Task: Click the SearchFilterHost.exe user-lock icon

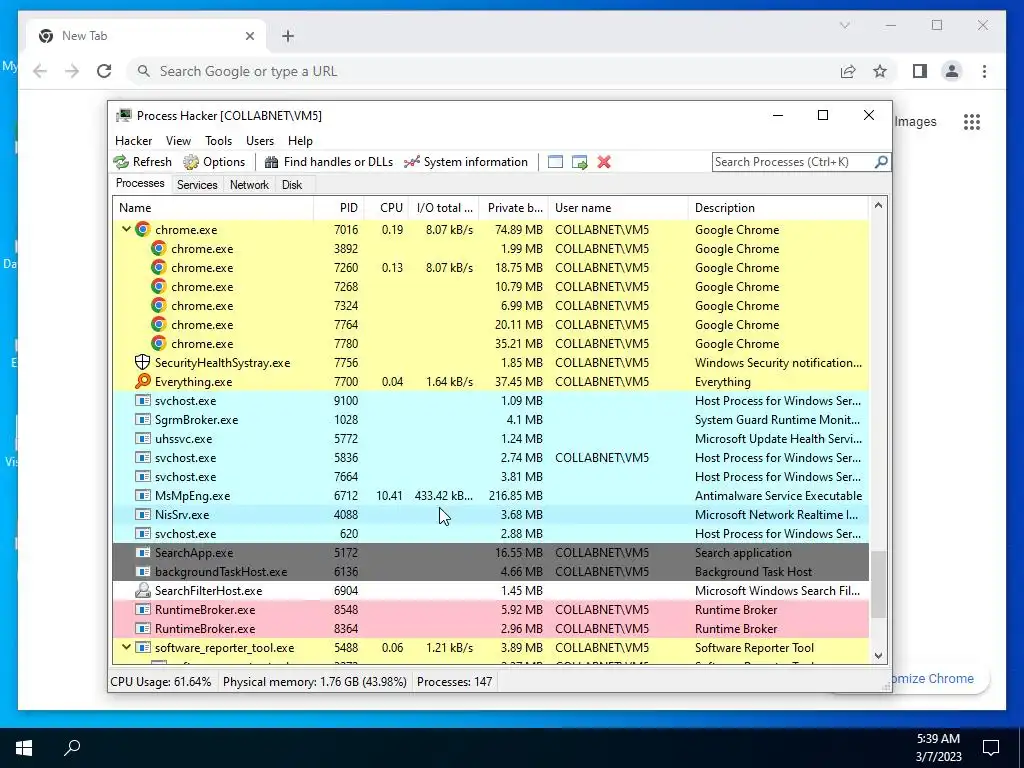Action: [x=142, y=590]
